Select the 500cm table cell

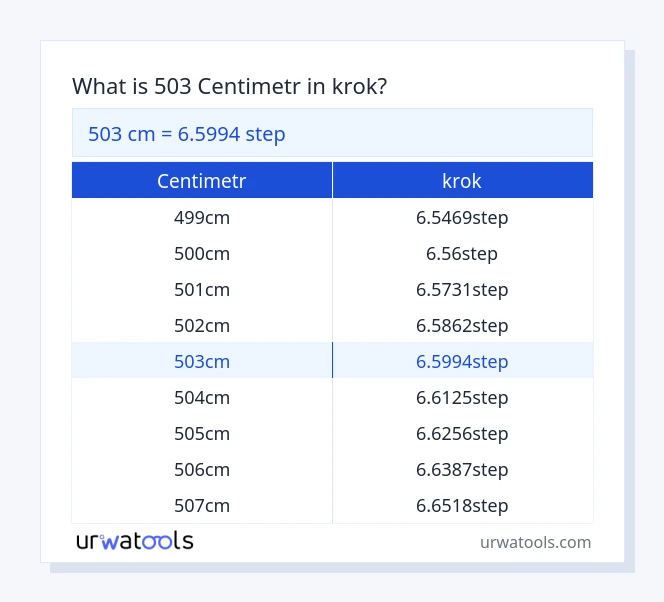pos(202,253)
